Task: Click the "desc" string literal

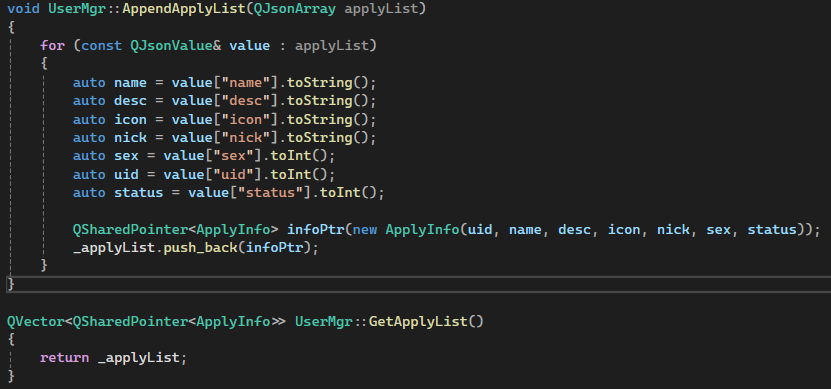Action: pyautogui.click(x=245, y=101)
